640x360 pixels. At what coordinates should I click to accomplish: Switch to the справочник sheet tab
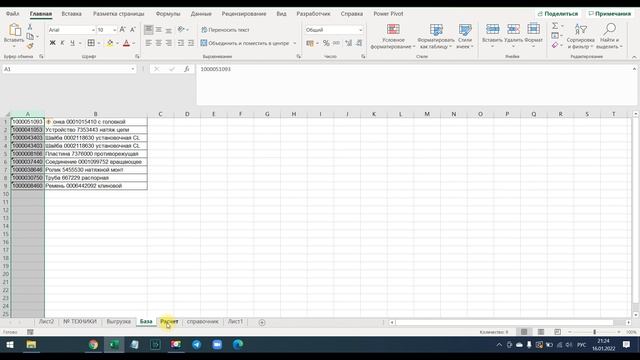(202, 322)
